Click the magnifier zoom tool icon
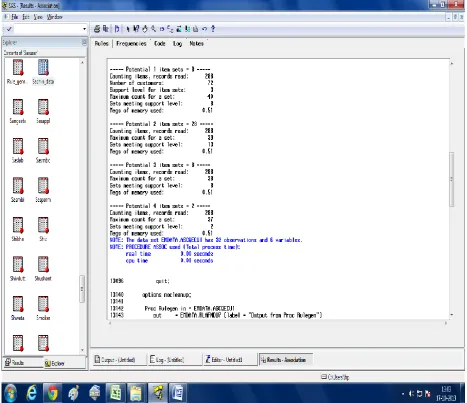The width and height of the screenshot is (467, 403). pos(153,29)
